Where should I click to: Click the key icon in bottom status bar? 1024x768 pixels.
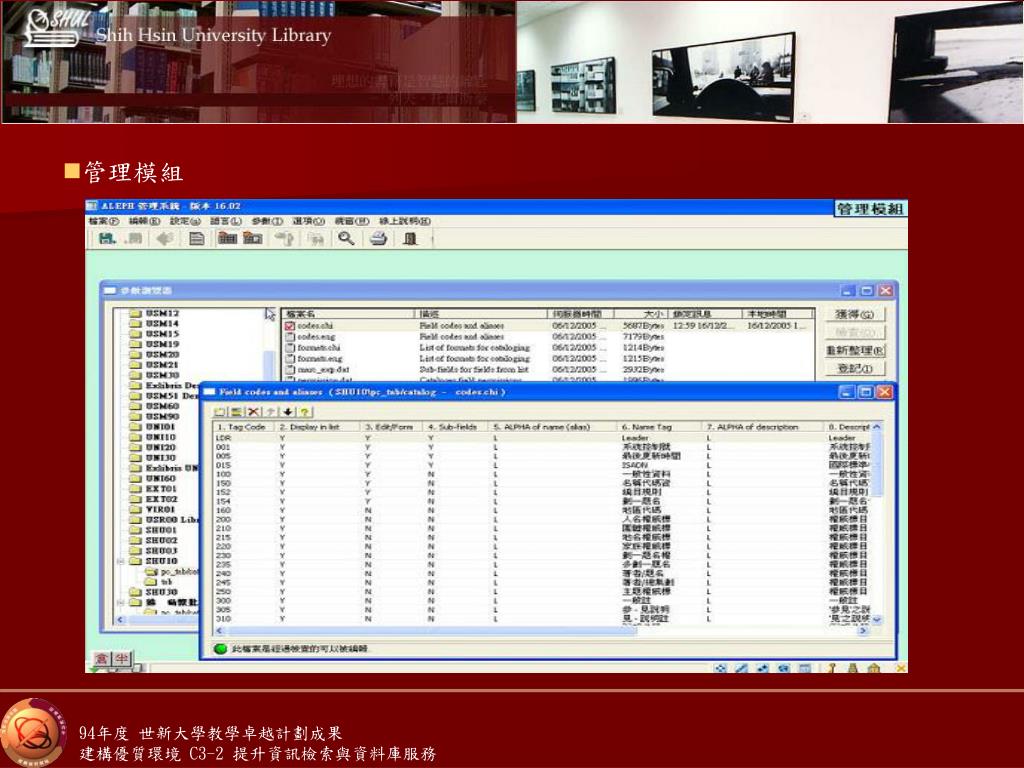click(x=832, y=668)
